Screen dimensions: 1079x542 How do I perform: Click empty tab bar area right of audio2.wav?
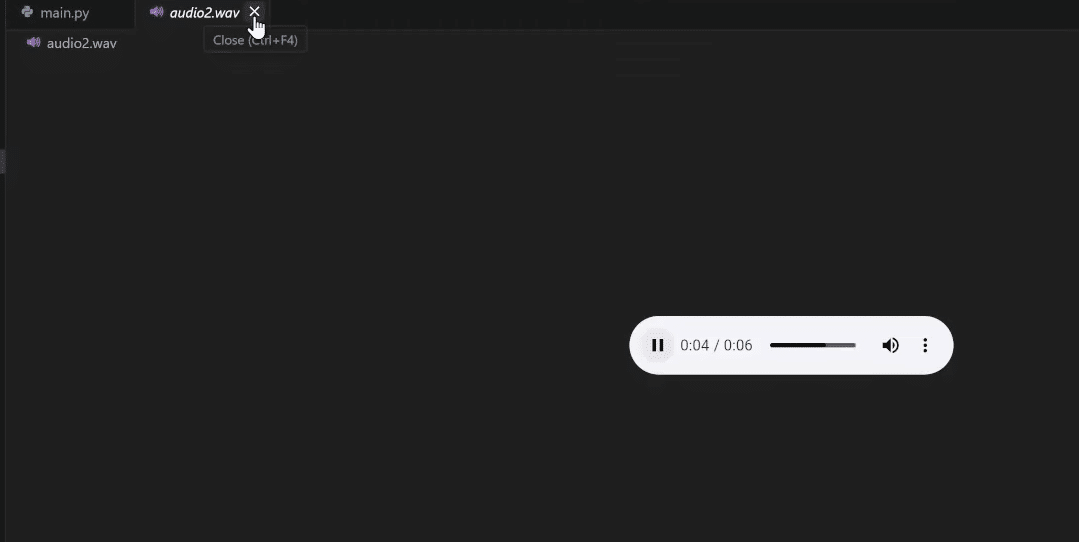tap(674, 14)
